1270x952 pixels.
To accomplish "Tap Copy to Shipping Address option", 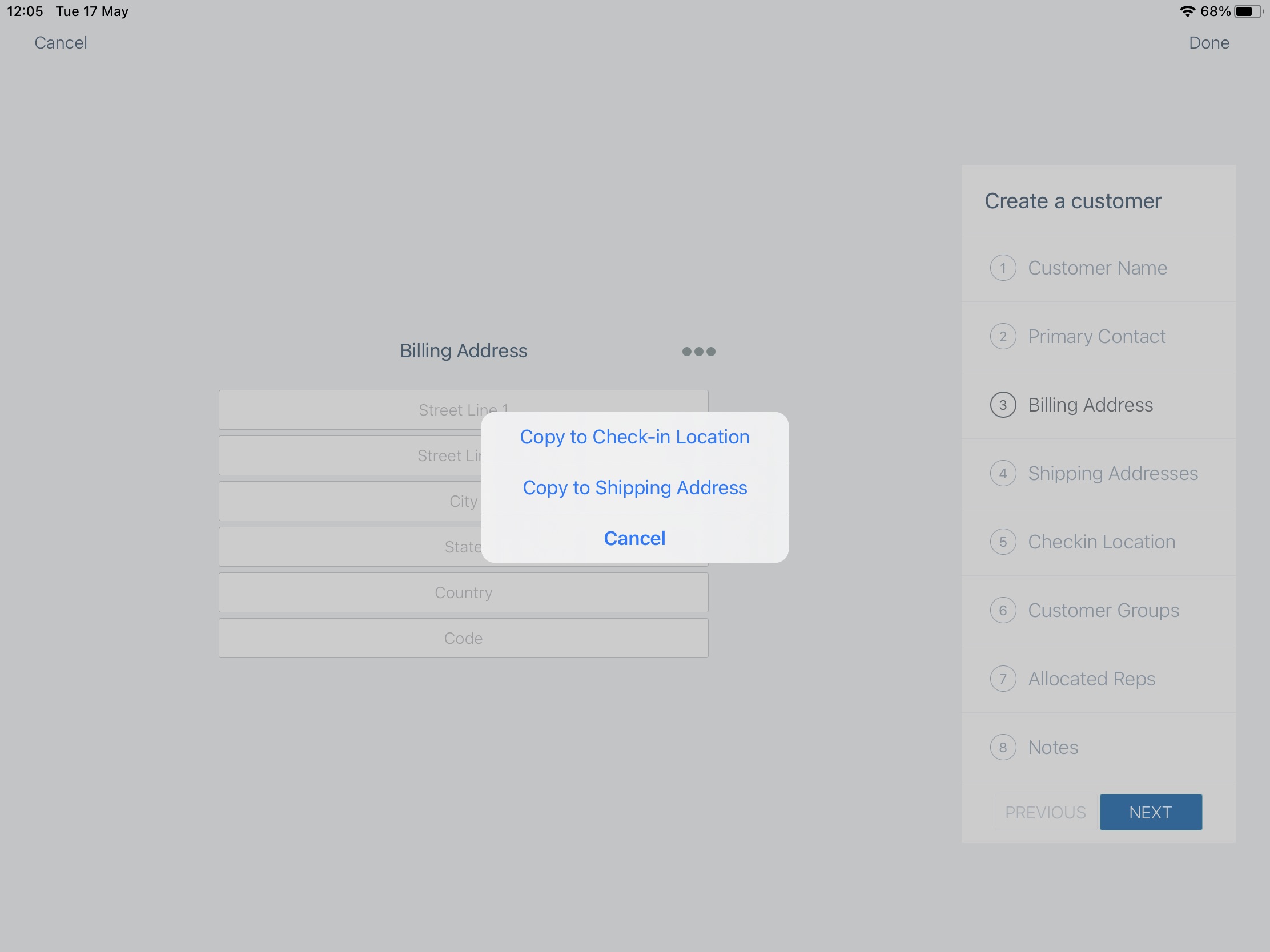I will tap(634, 487).
